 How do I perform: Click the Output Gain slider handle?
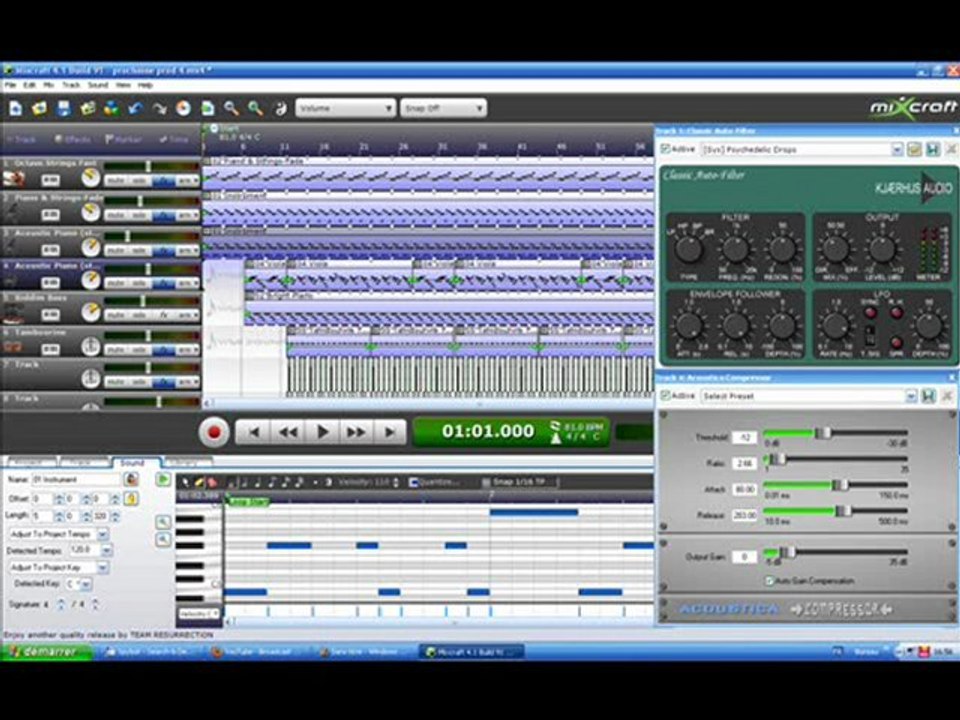coord(787,553)
